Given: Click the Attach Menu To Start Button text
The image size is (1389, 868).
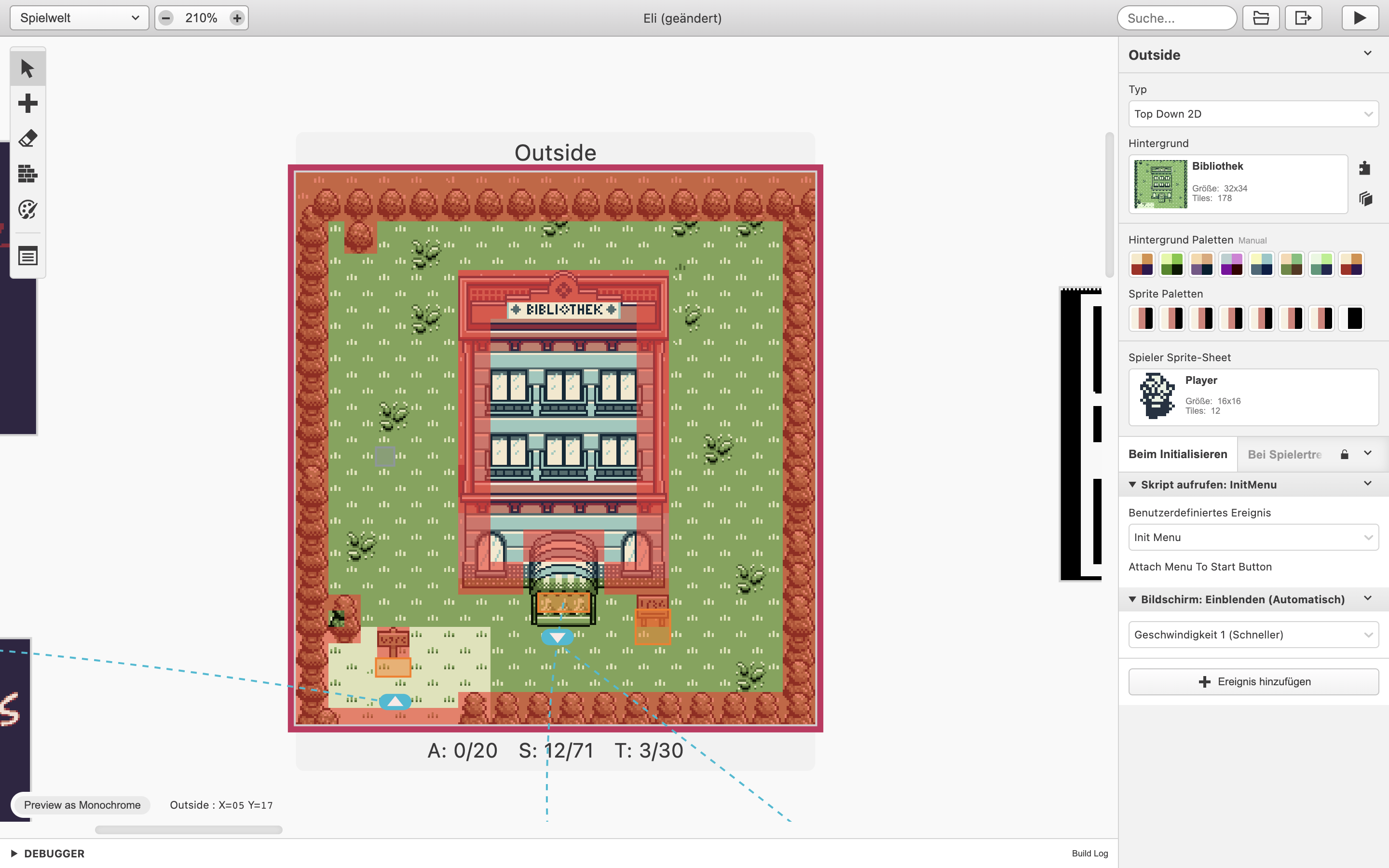Looking at the screenshot, I should [1199, 567].
